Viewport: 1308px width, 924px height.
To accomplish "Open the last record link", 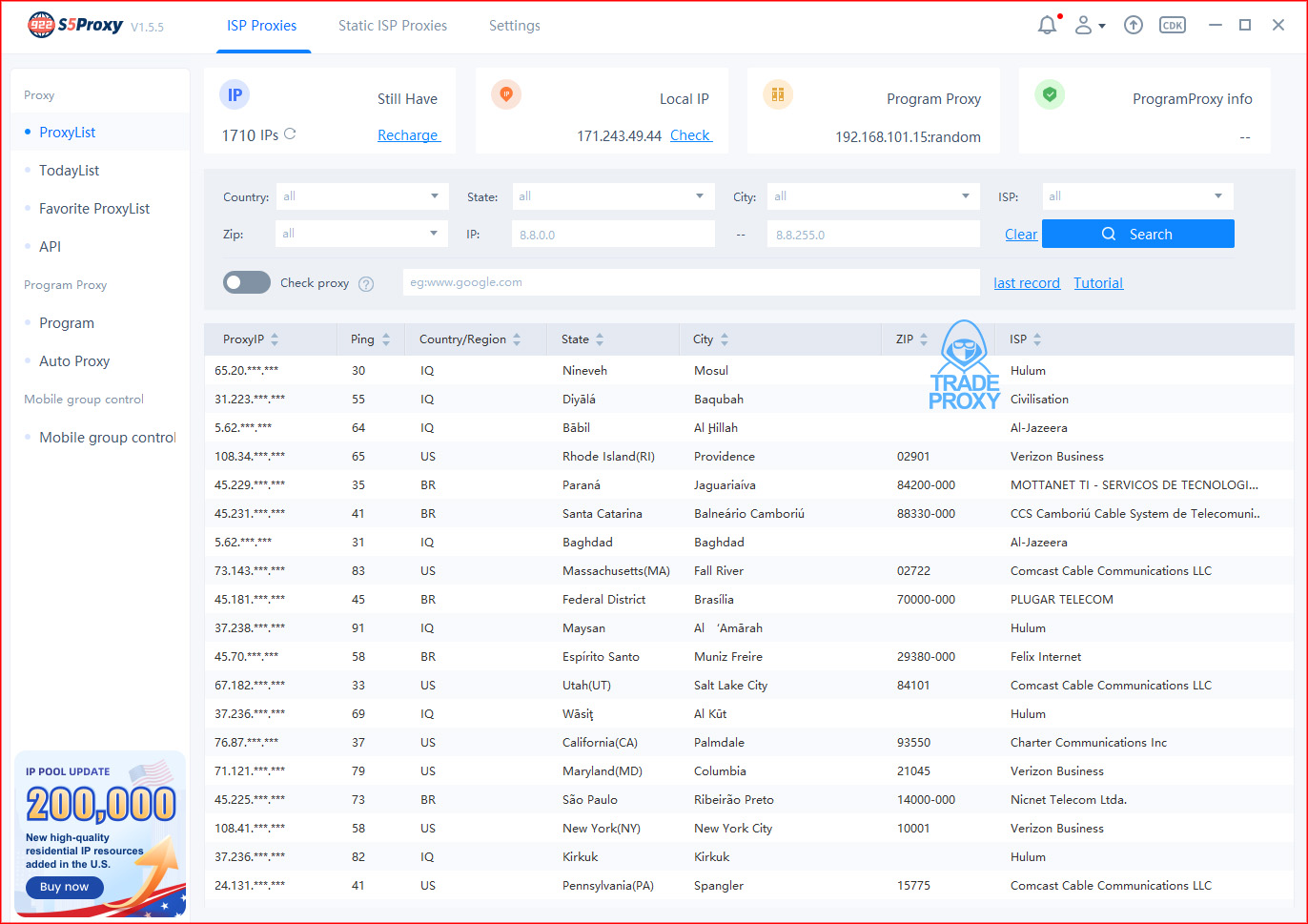I will pos(1027,283).
